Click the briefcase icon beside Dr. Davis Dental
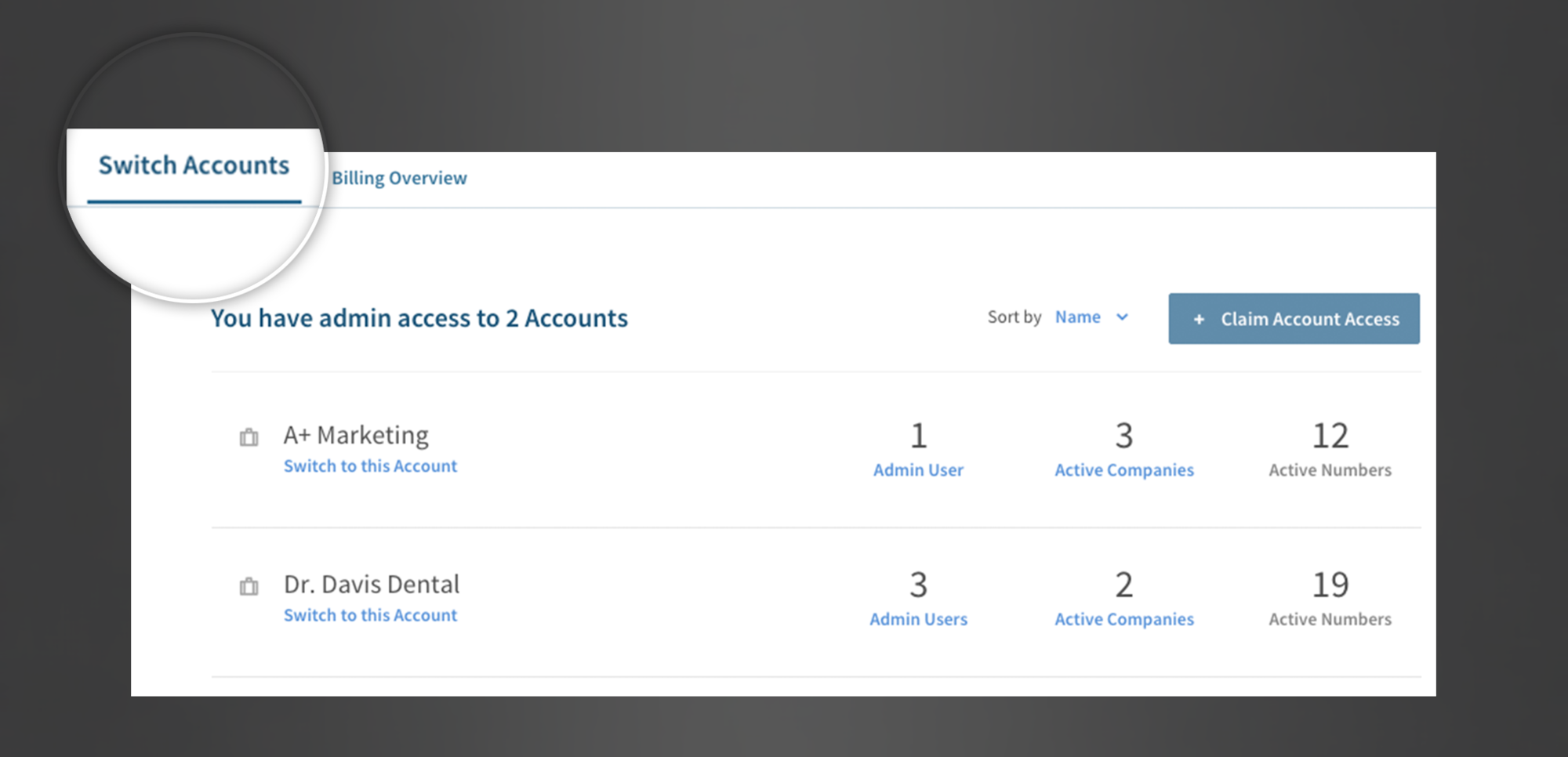The image size is (1568, 757). pos(249,586)
